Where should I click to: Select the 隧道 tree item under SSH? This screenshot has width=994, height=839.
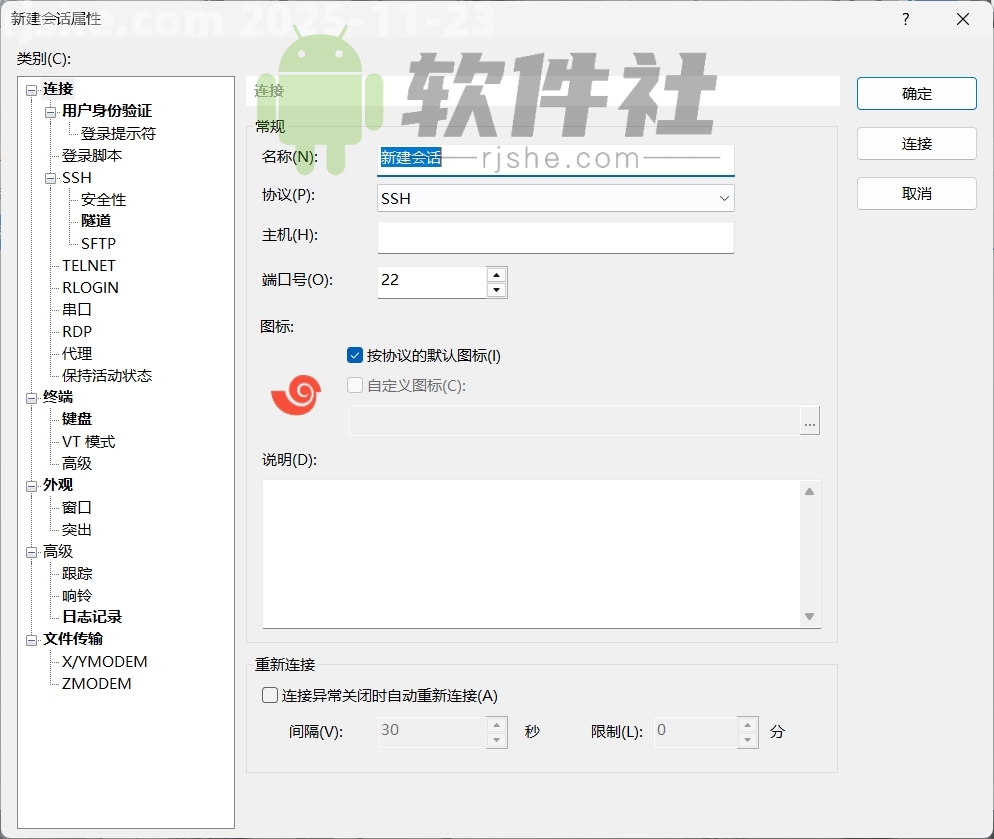coord(95,221)
